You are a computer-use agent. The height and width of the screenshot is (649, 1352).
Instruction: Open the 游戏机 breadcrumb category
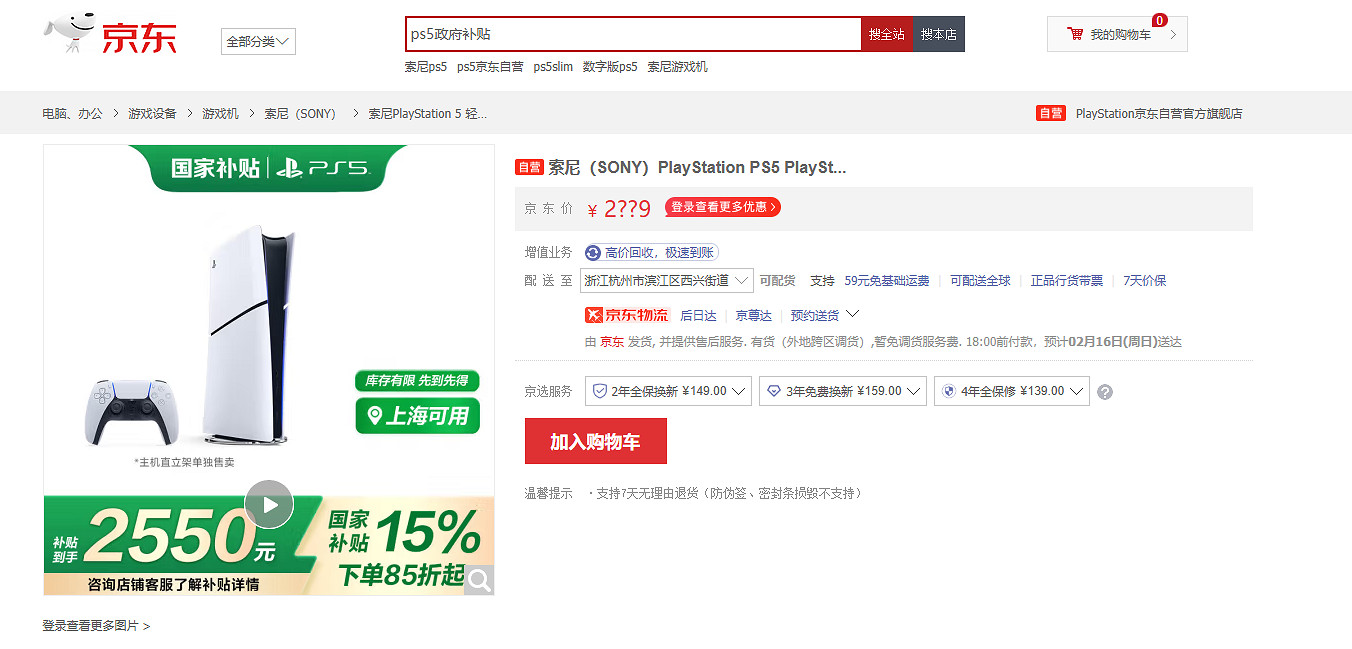tap(219, 113)
